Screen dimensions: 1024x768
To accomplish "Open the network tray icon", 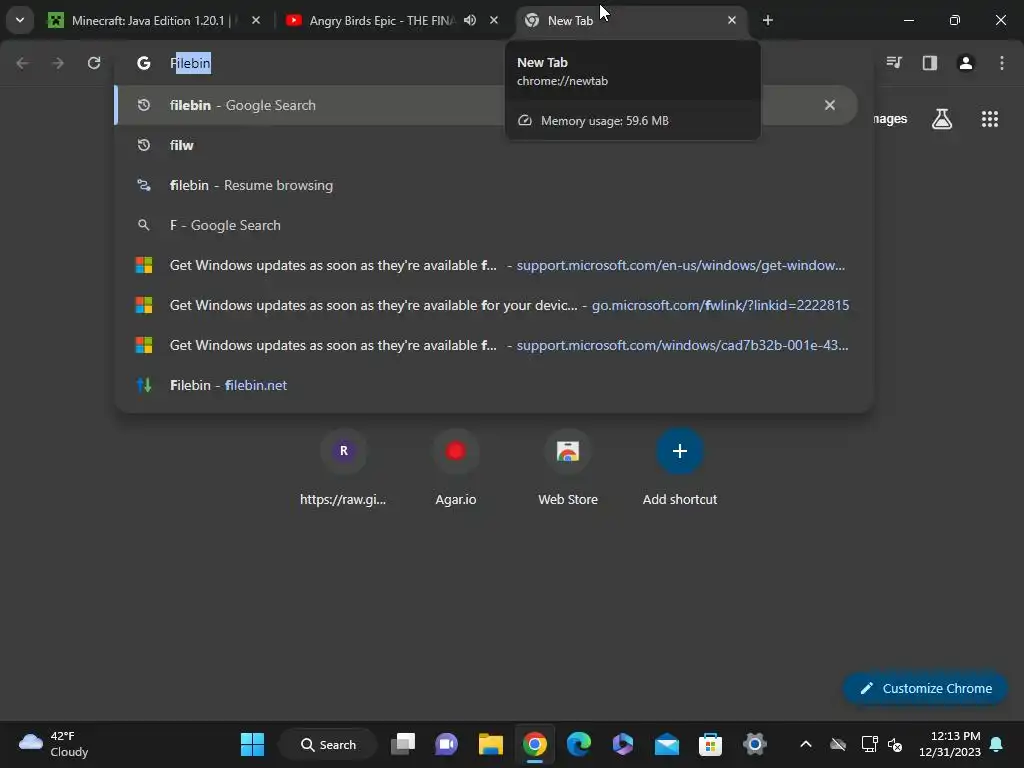I will (869, 744).
